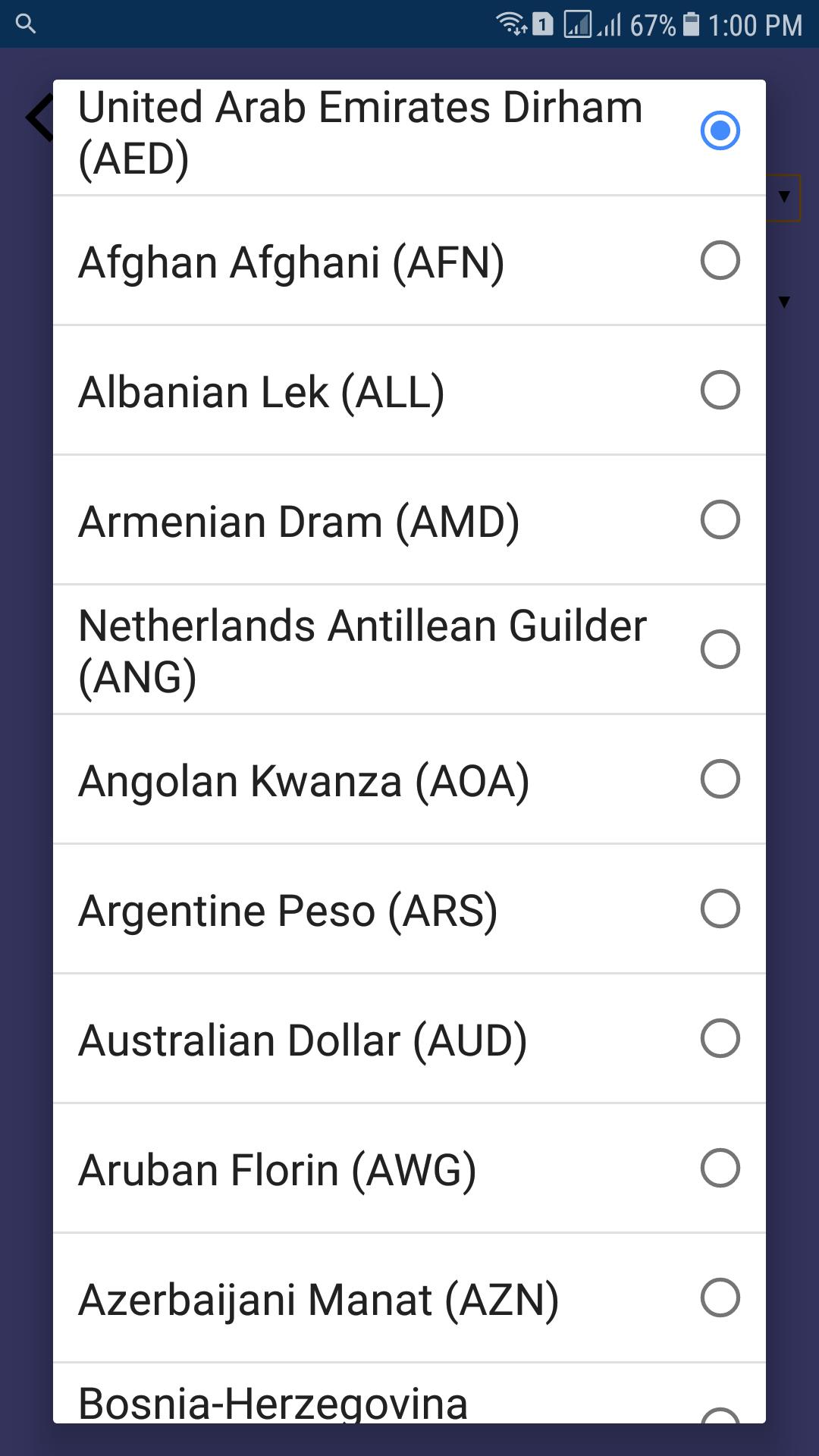Screen dimensions: 819x1456
Task: Pick Netherlands Antillean Guilder (ANG) option
Action: [x=409, y=649]
